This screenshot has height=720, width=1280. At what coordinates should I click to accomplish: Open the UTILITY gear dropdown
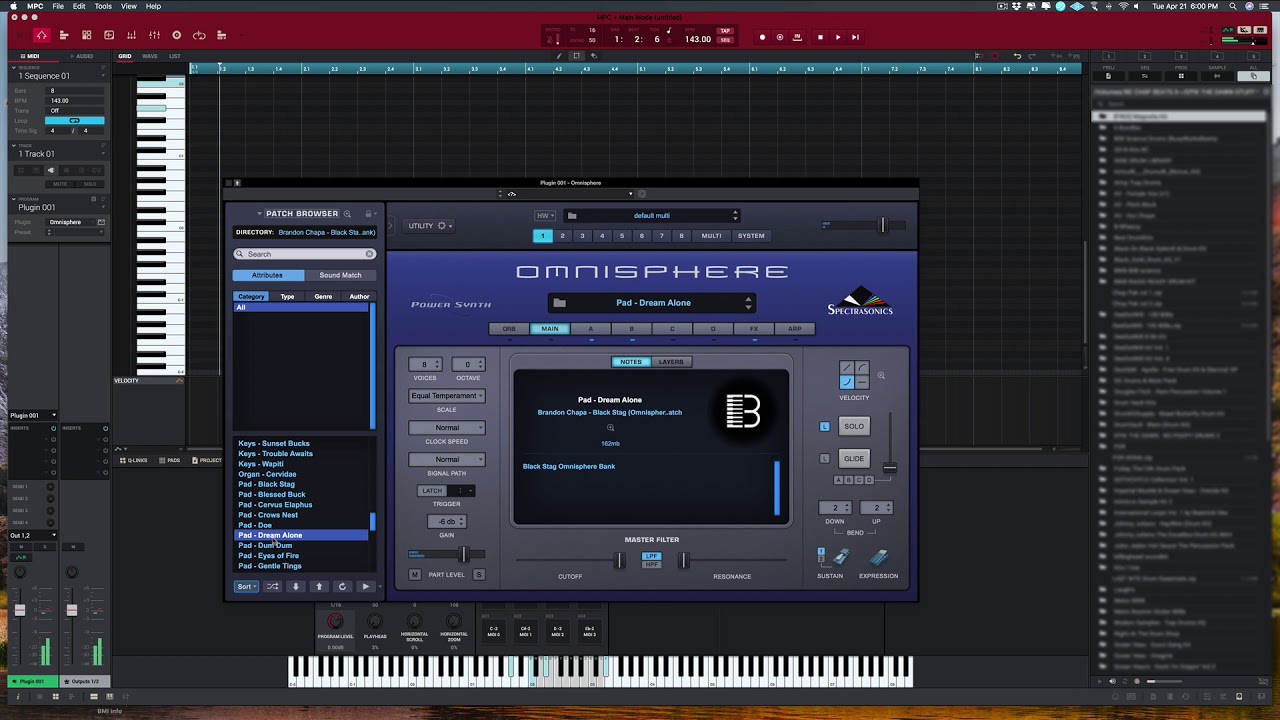[430, 226]
